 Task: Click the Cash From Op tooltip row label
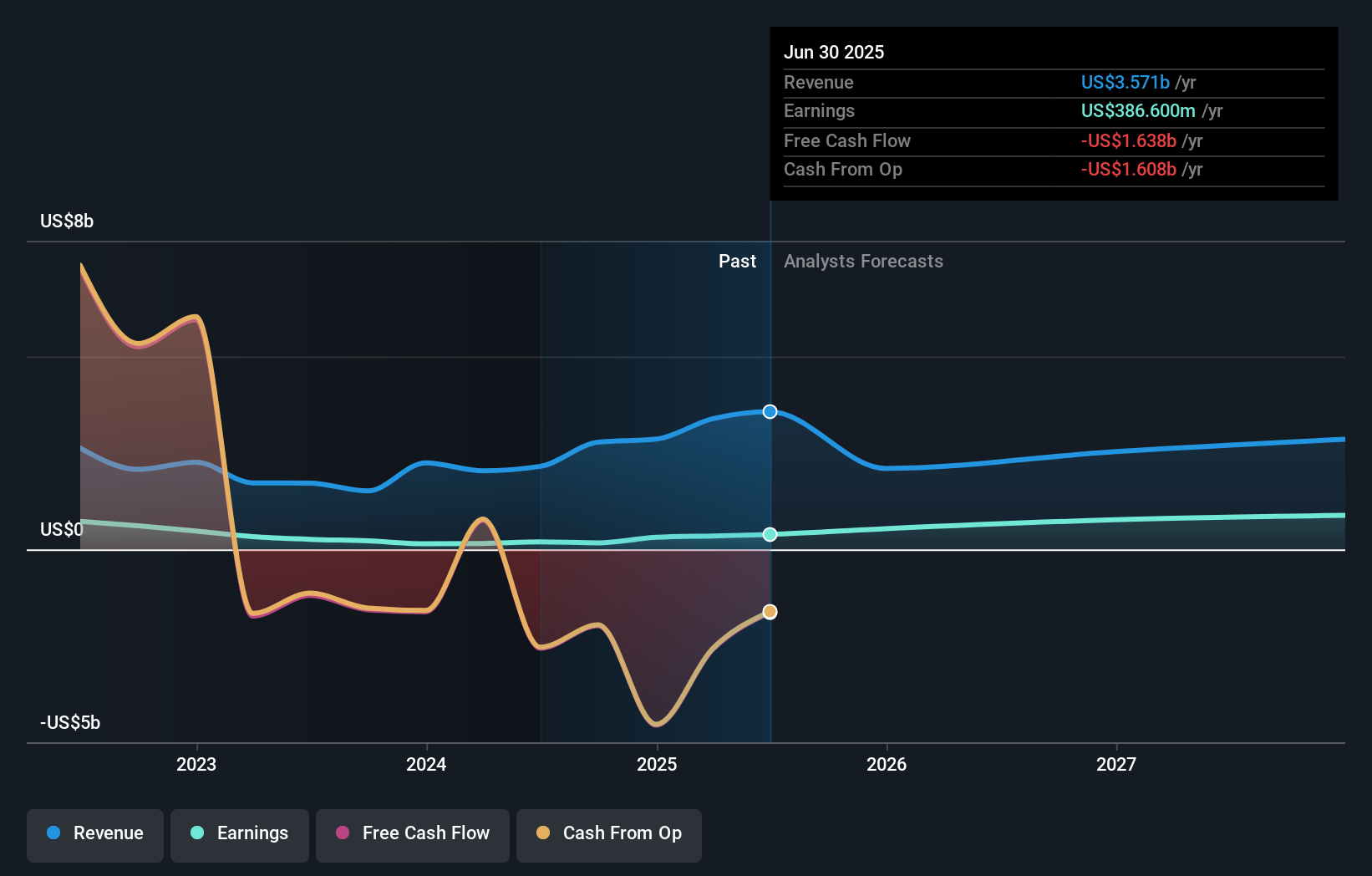tap(843, 169)
